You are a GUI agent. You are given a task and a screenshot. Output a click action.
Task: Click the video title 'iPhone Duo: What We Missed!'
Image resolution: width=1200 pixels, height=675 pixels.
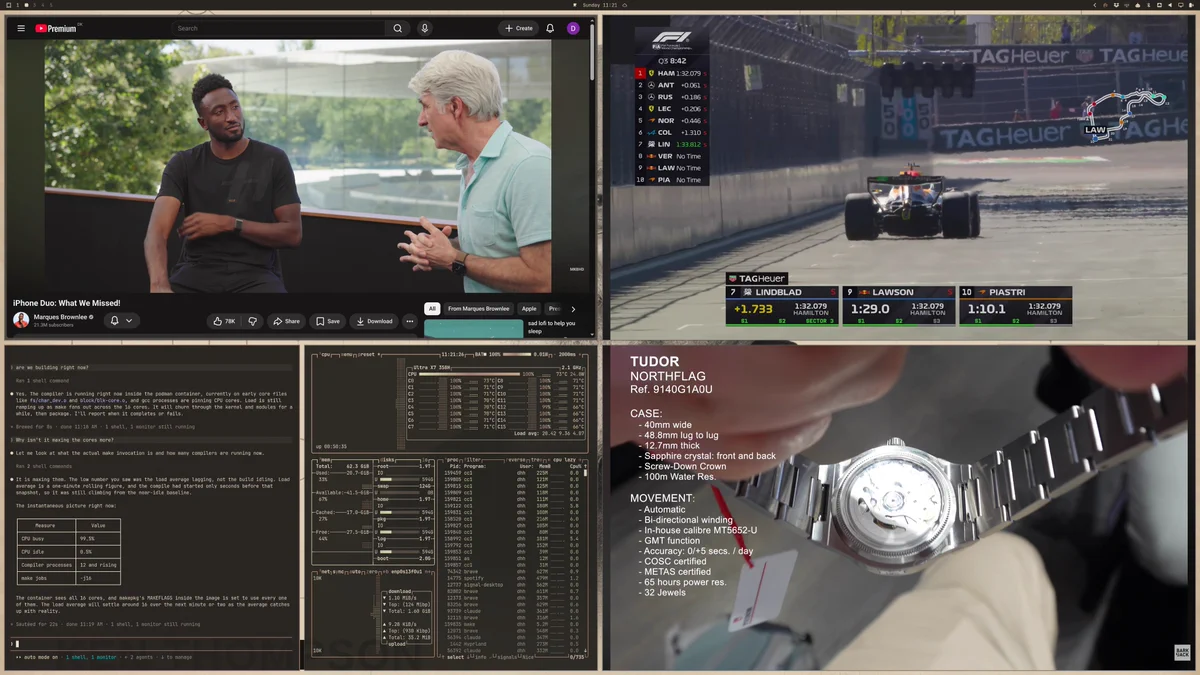click(66, 302)
